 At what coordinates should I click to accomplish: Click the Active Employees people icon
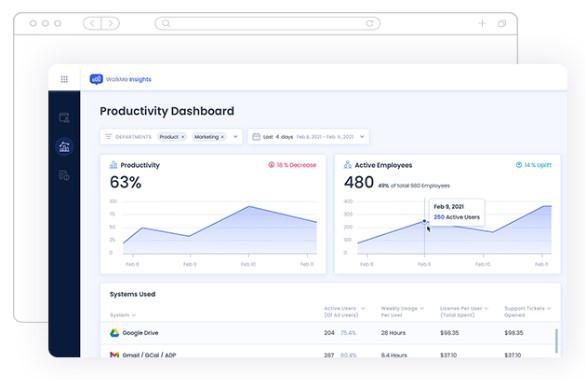point(348,164)
